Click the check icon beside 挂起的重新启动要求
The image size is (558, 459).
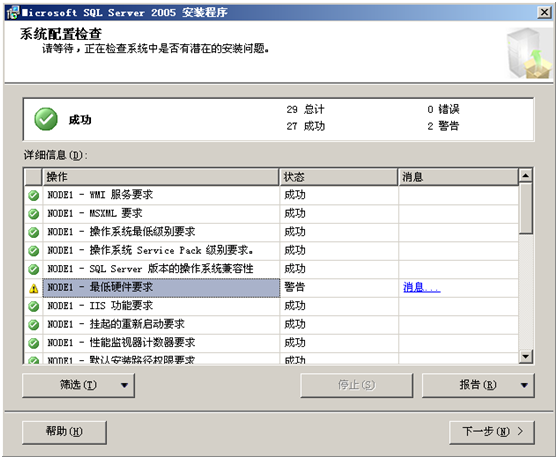[33, 325]
